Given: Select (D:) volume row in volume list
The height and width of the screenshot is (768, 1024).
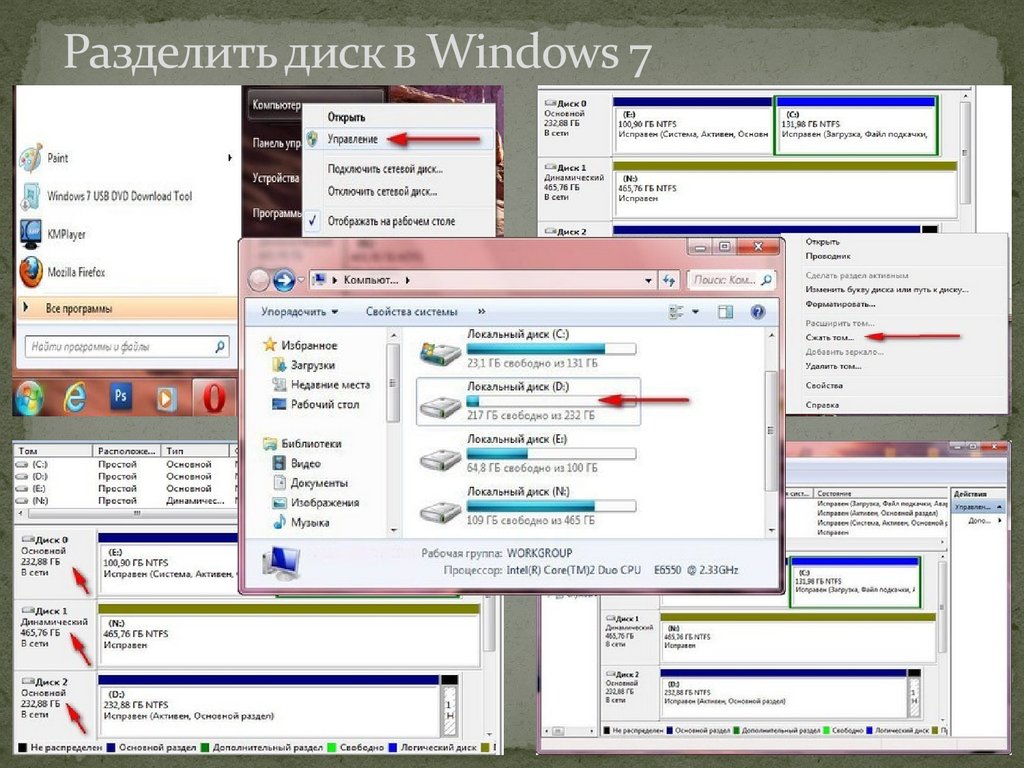Looking at the screenshot, I should coord(124,476).
